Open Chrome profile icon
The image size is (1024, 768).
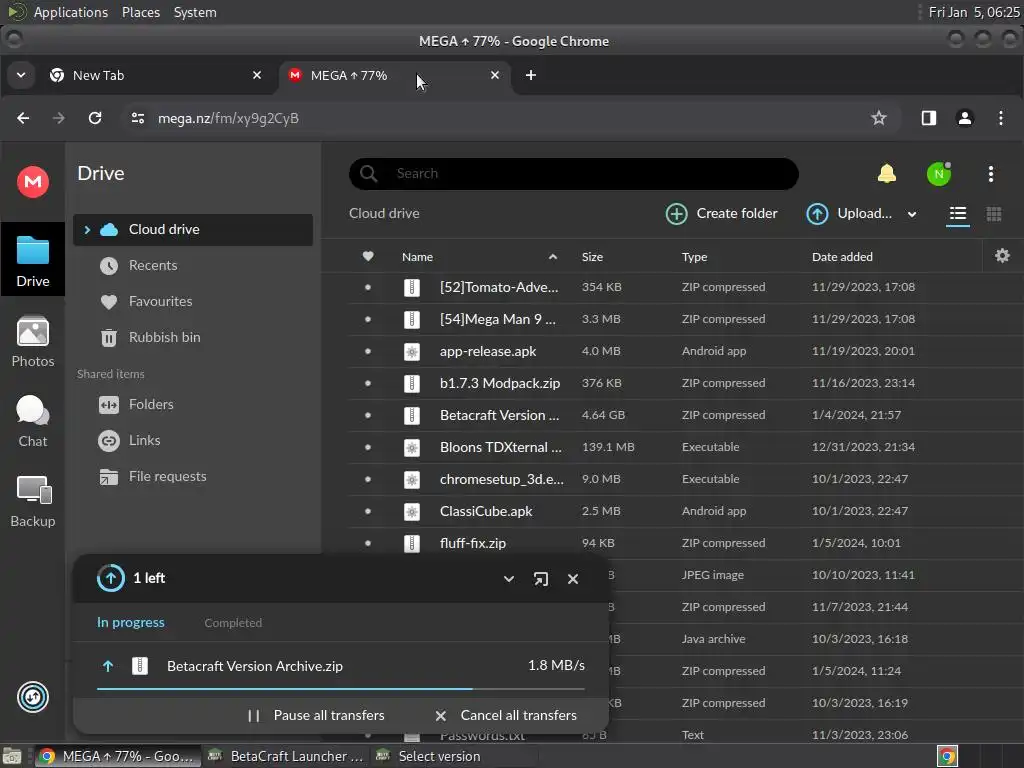coord(965,118)
